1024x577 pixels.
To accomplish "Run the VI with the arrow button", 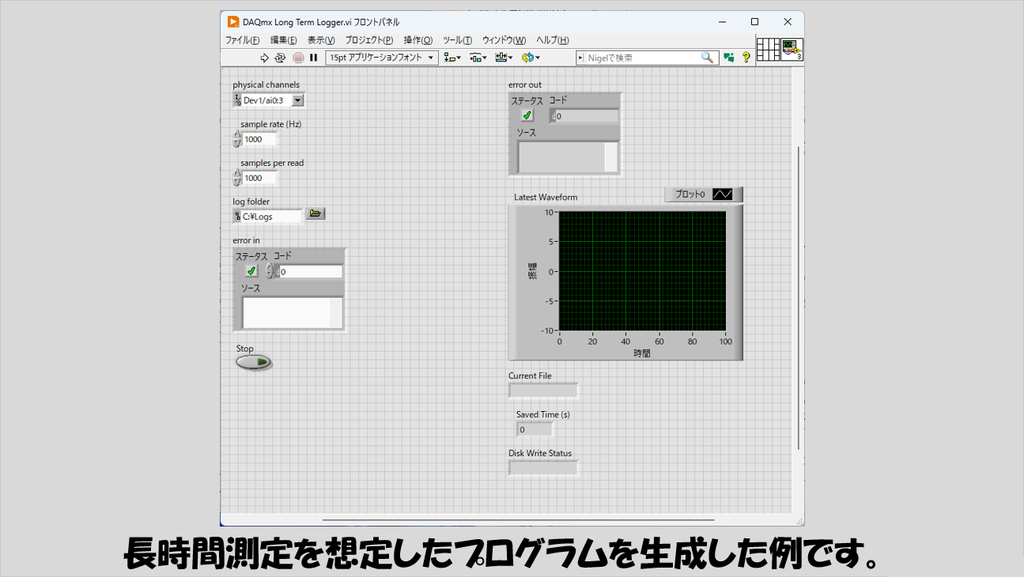I will (x=264, y=57).
